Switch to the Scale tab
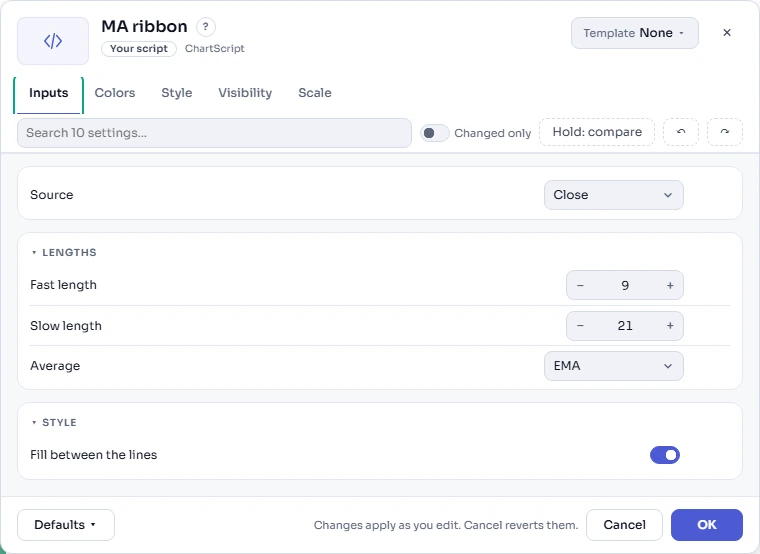 point(315,93)
